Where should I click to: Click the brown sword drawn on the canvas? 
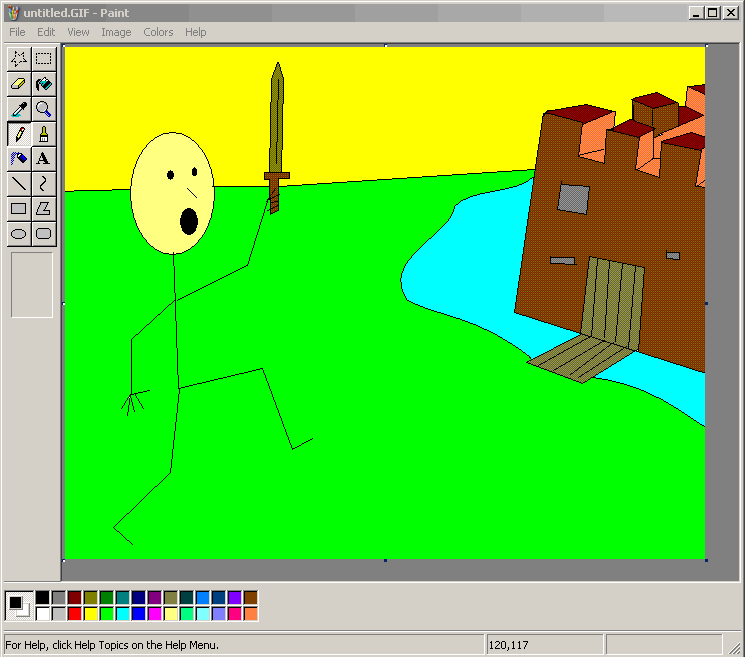[277, 138]
